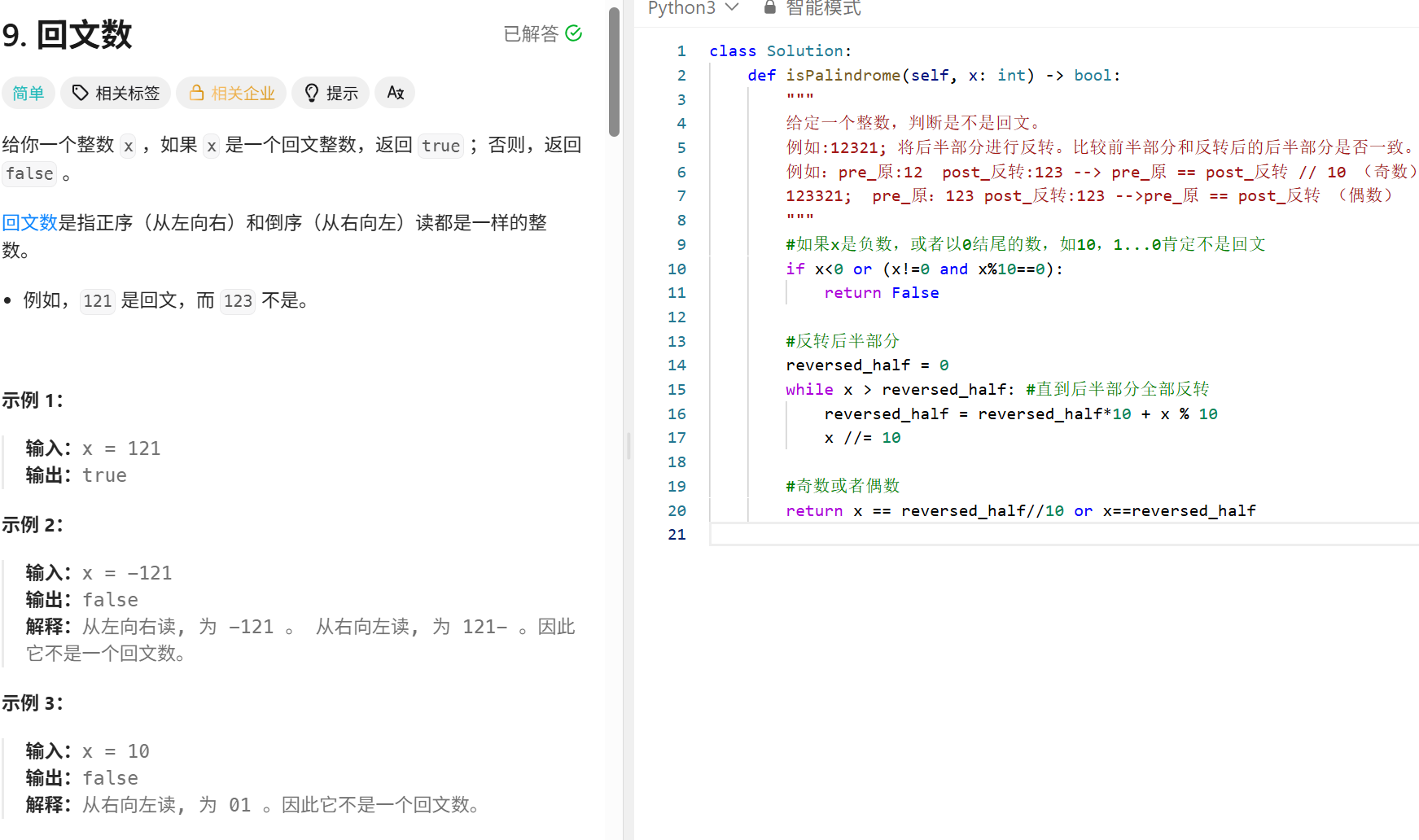Click the lock icon beside 智能模式

pos(769,7)
